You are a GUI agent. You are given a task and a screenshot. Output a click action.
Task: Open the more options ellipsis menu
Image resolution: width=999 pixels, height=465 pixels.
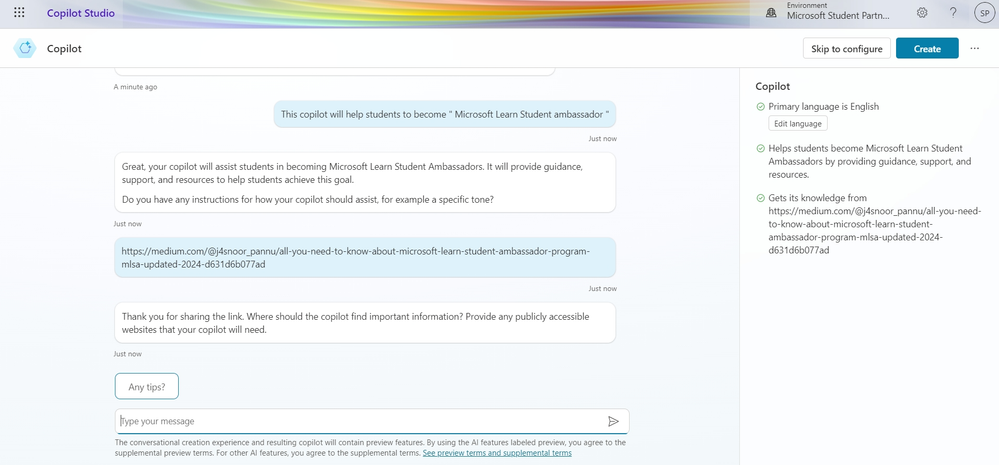pos(975,48)
